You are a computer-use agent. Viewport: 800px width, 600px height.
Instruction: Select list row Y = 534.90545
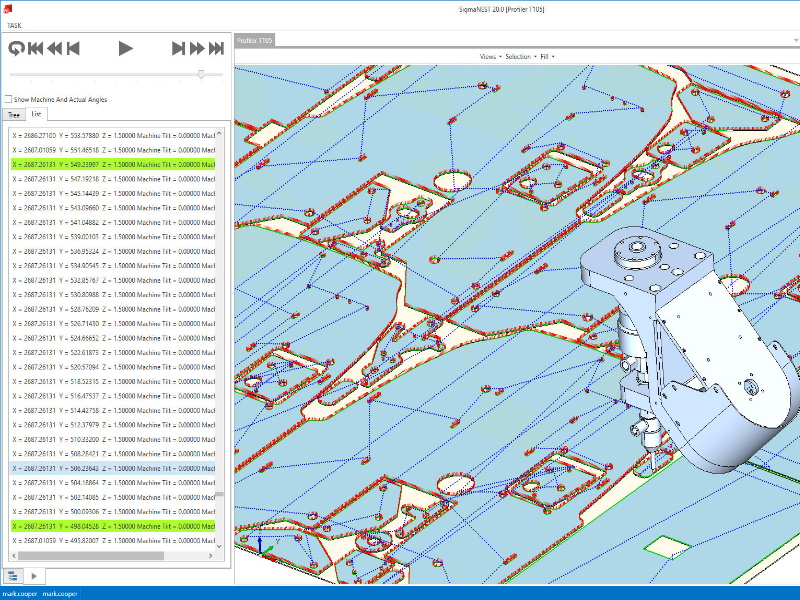(x=113, y=266)
